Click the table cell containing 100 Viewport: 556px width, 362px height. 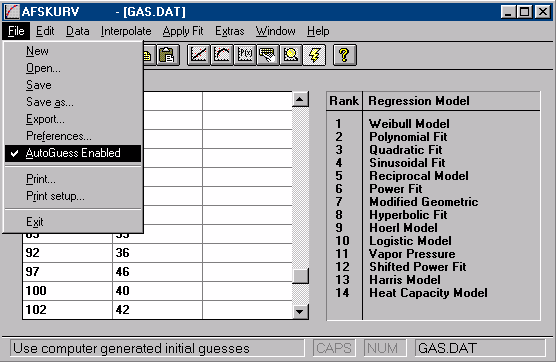click(x=67, y=291)
